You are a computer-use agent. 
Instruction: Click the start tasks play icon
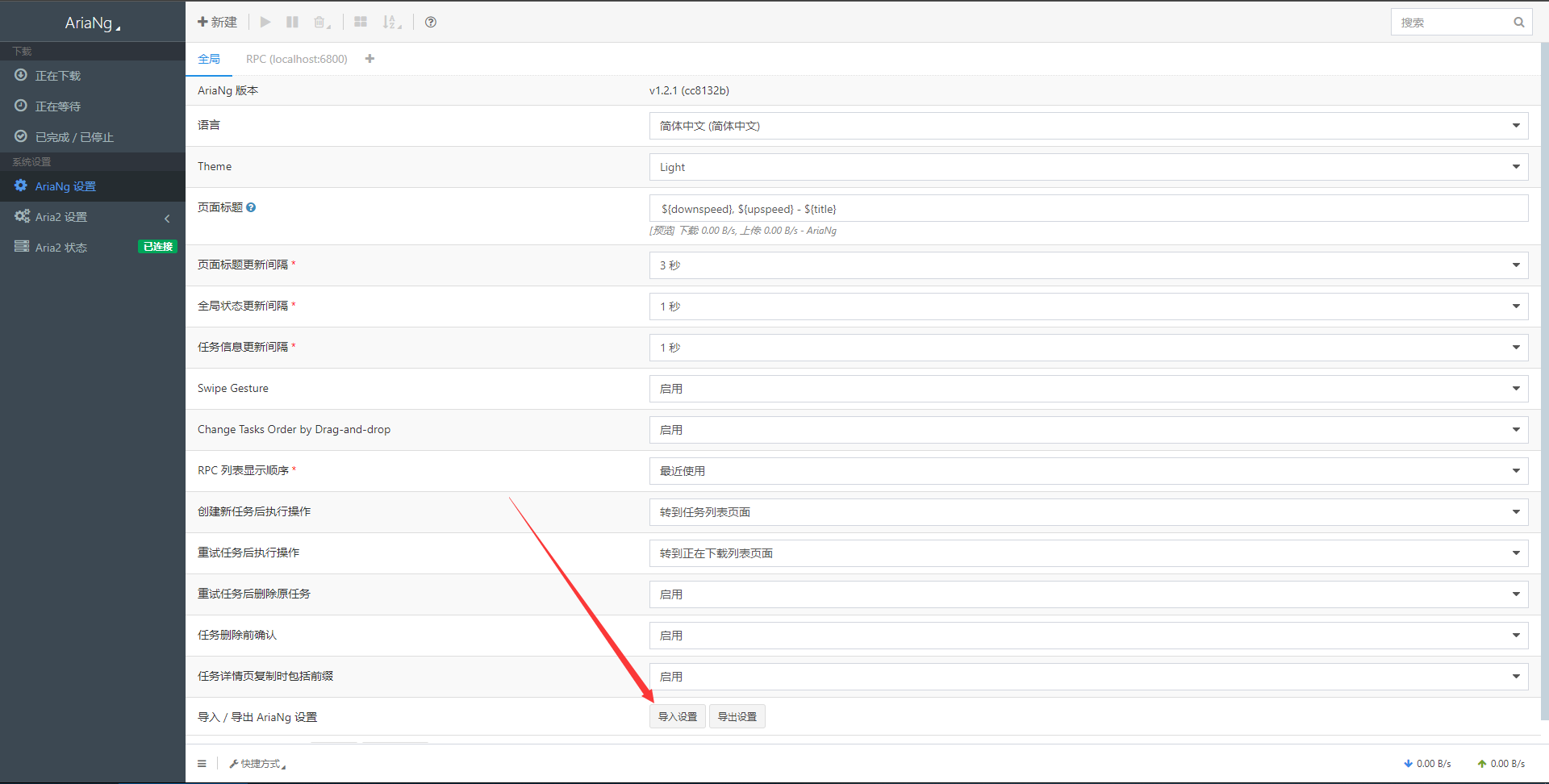265,22
